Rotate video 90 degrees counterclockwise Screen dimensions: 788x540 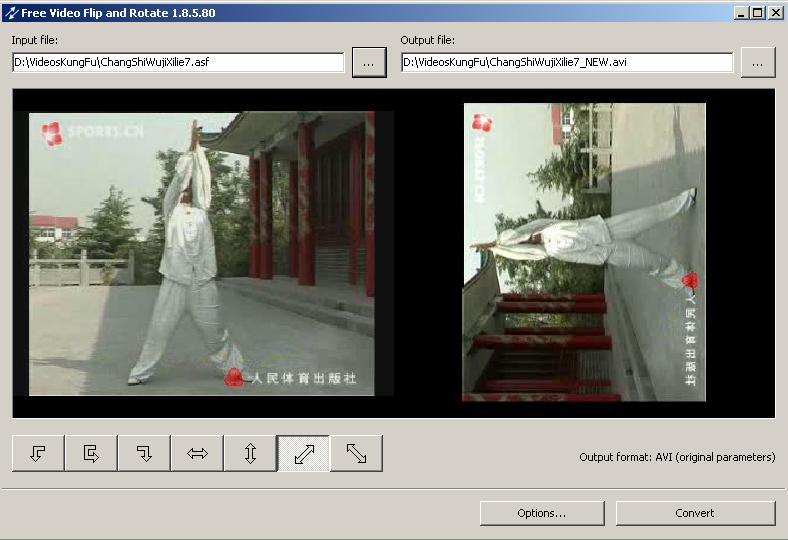click(x=38, y=453)
